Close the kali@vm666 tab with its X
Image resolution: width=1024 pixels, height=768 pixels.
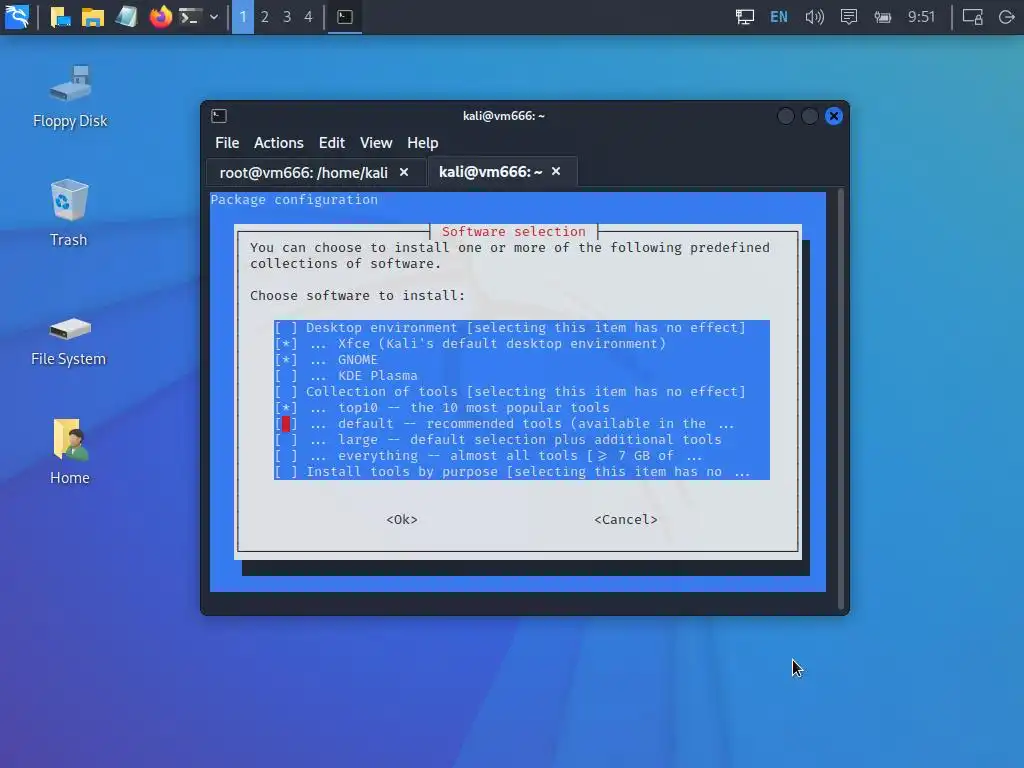point(556,171)
